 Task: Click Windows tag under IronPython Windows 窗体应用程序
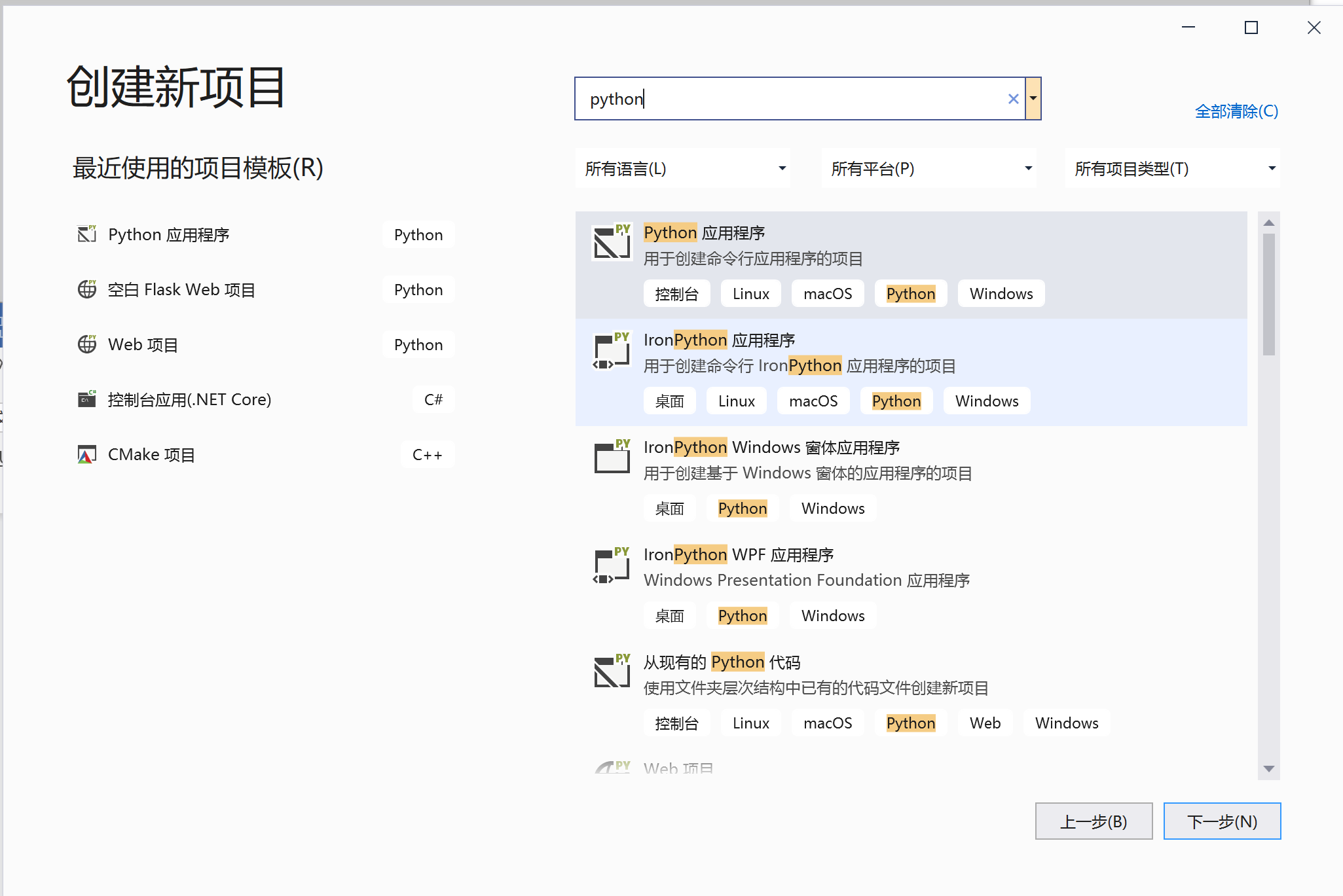(833, 508)
